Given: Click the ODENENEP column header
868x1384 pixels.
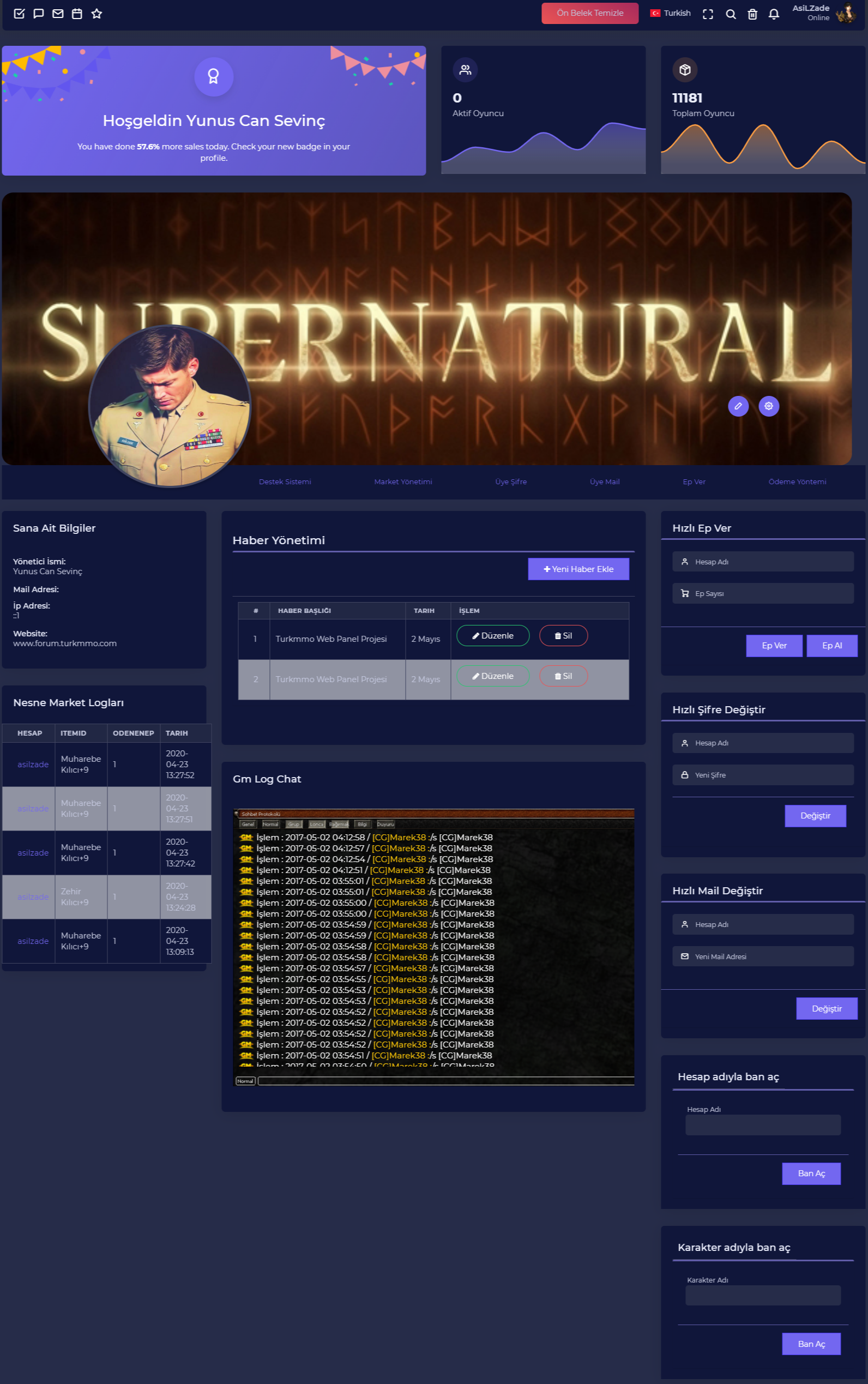Looking at the screenshot, I should point(133,733).
